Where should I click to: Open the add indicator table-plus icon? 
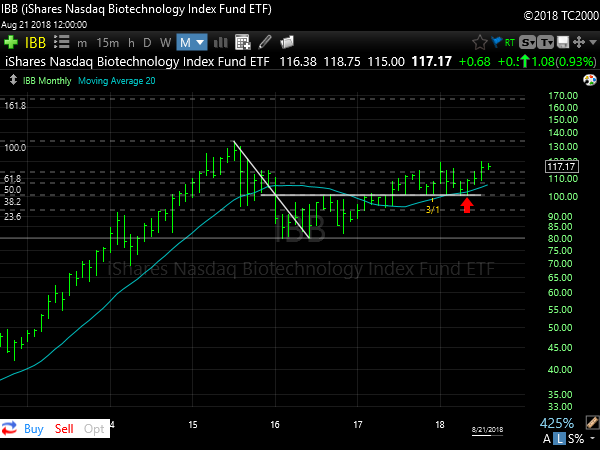(243, 42)
